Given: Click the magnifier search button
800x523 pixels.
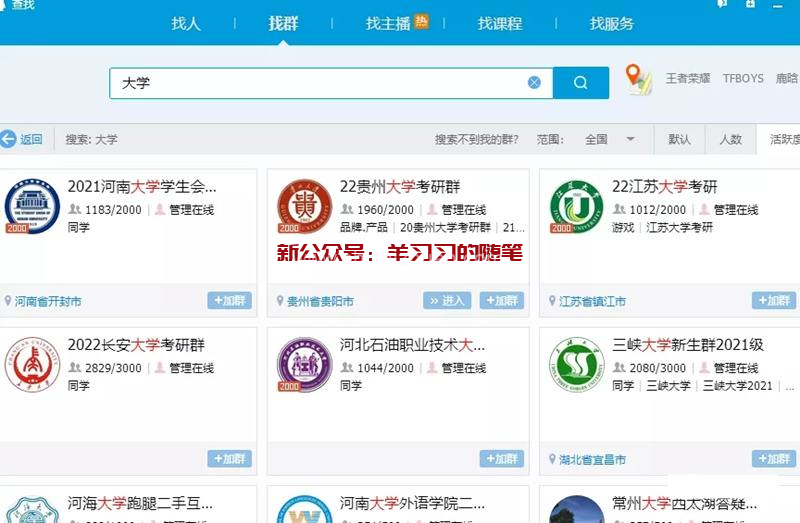Looking at the screenshot, I should click(x=580, y=83).
